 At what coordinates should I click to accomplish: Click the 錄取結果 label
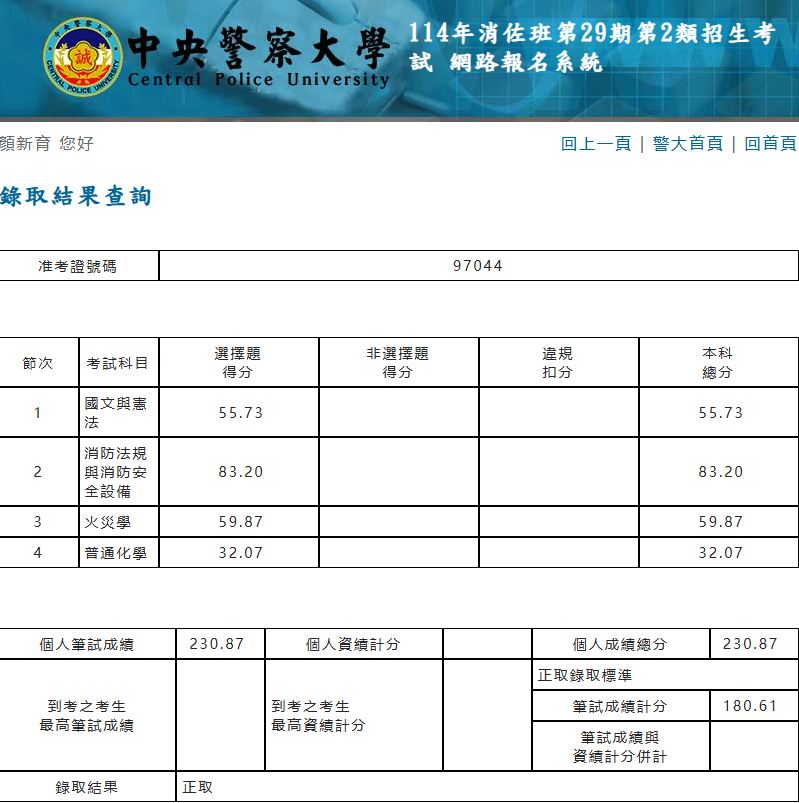[87, 788]
